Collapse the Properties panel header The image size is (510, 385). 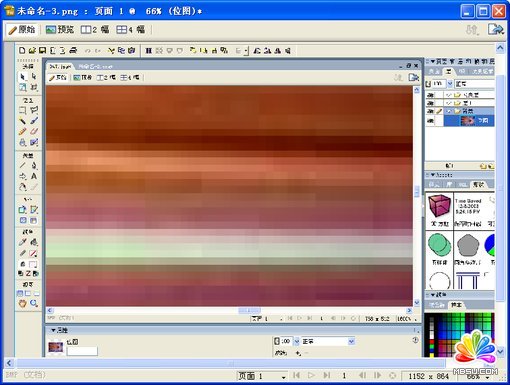[53, 330]
